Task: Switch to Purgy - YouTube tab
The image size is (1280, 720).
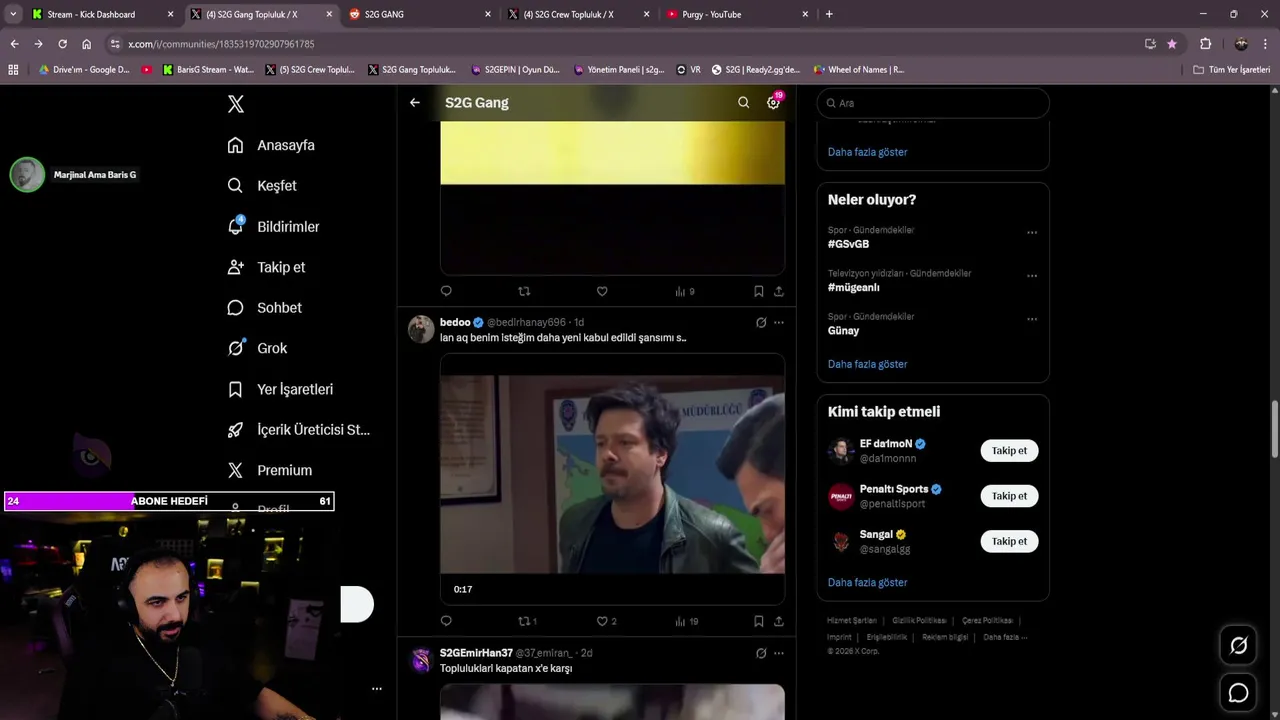Action: pyautogui.click(x=737, y=14)
